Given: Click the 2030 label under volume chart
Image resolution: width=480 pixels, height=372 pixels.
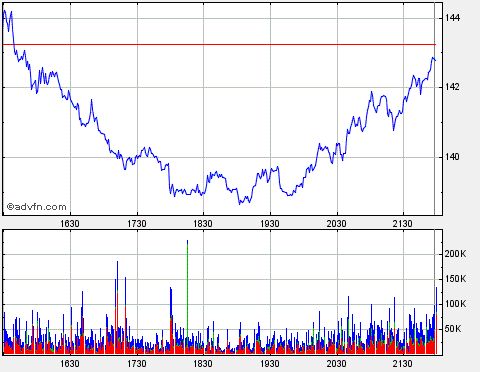Looking at the screenshot, I should click(337, 363).
